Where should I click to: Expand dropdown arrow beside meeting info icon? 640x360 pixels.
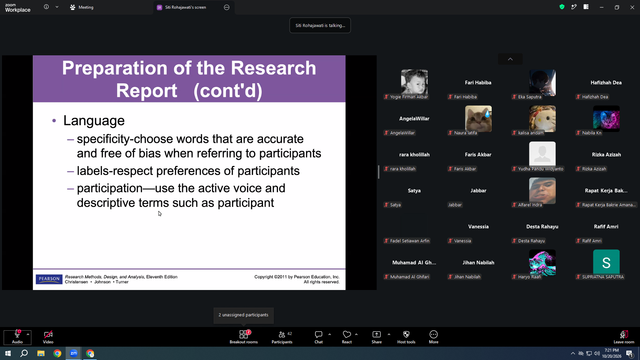57,7
